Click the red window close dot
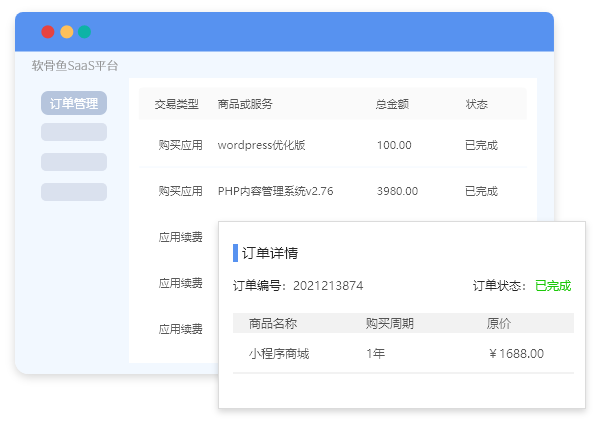 point(48,32)
